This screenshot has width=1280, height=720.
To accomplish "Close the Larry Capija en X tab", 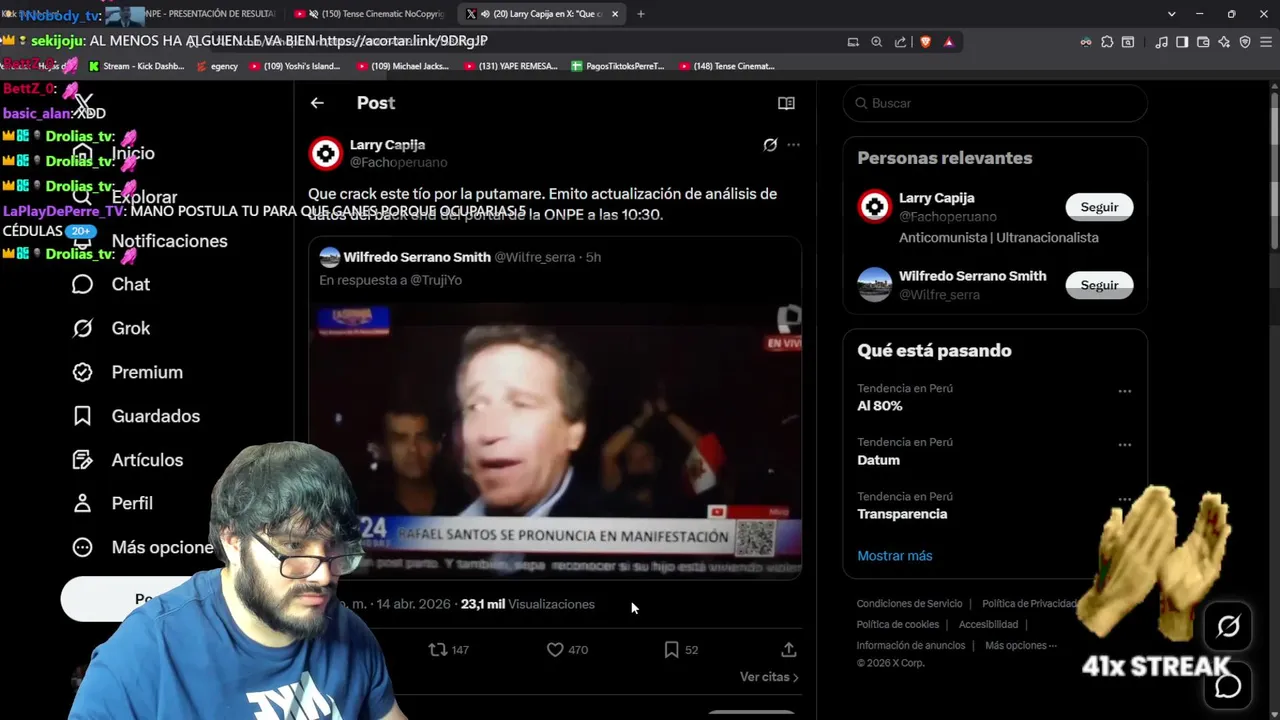I will [x=615, y=14].
